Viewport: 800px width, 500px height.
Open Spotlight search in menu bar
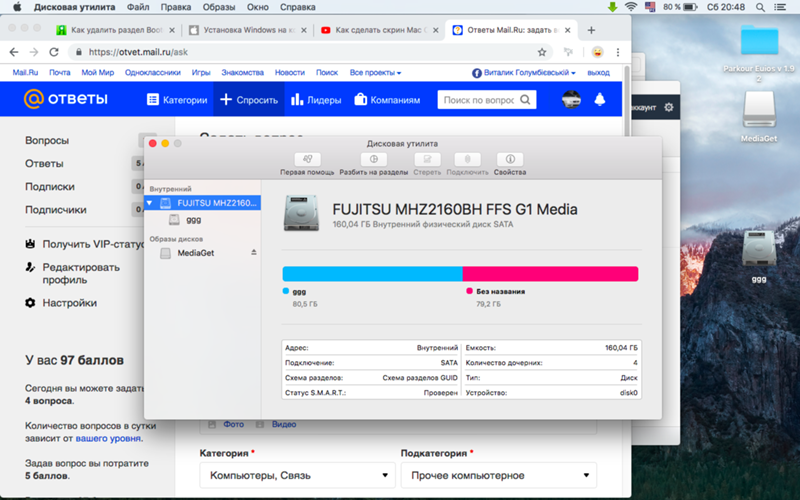(x=760, y=7)
